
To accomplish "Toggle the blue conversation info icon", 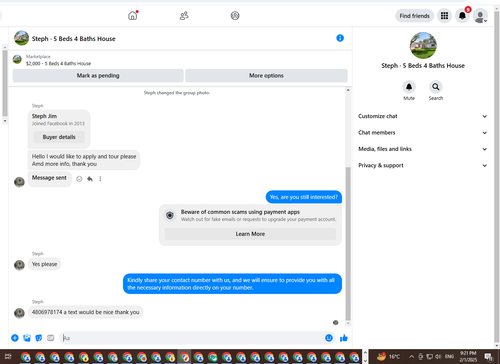I will [340, 38].
